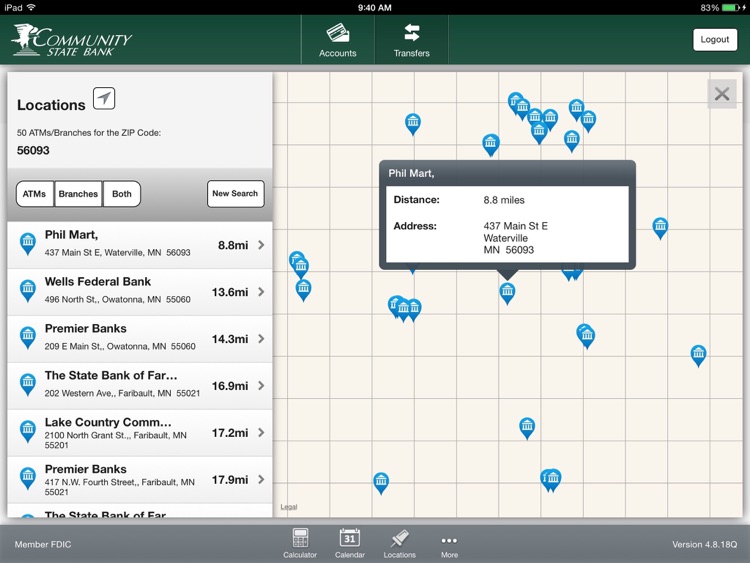Screen dimensions: 750x563
Task: Open Calendar from bottom toolbar
Action: tap(350, 544)
